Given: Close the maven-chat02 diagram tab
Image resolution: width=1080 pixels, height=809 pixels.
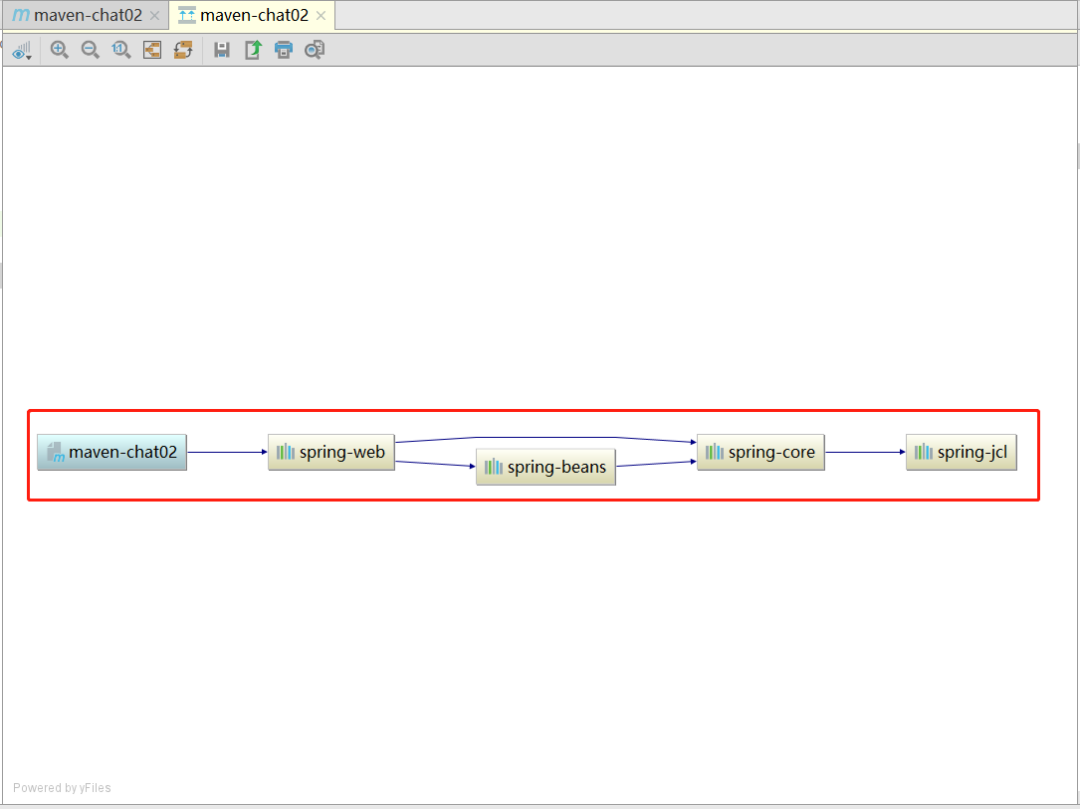Looking at the screenshot, I should (x=319, y=16).
